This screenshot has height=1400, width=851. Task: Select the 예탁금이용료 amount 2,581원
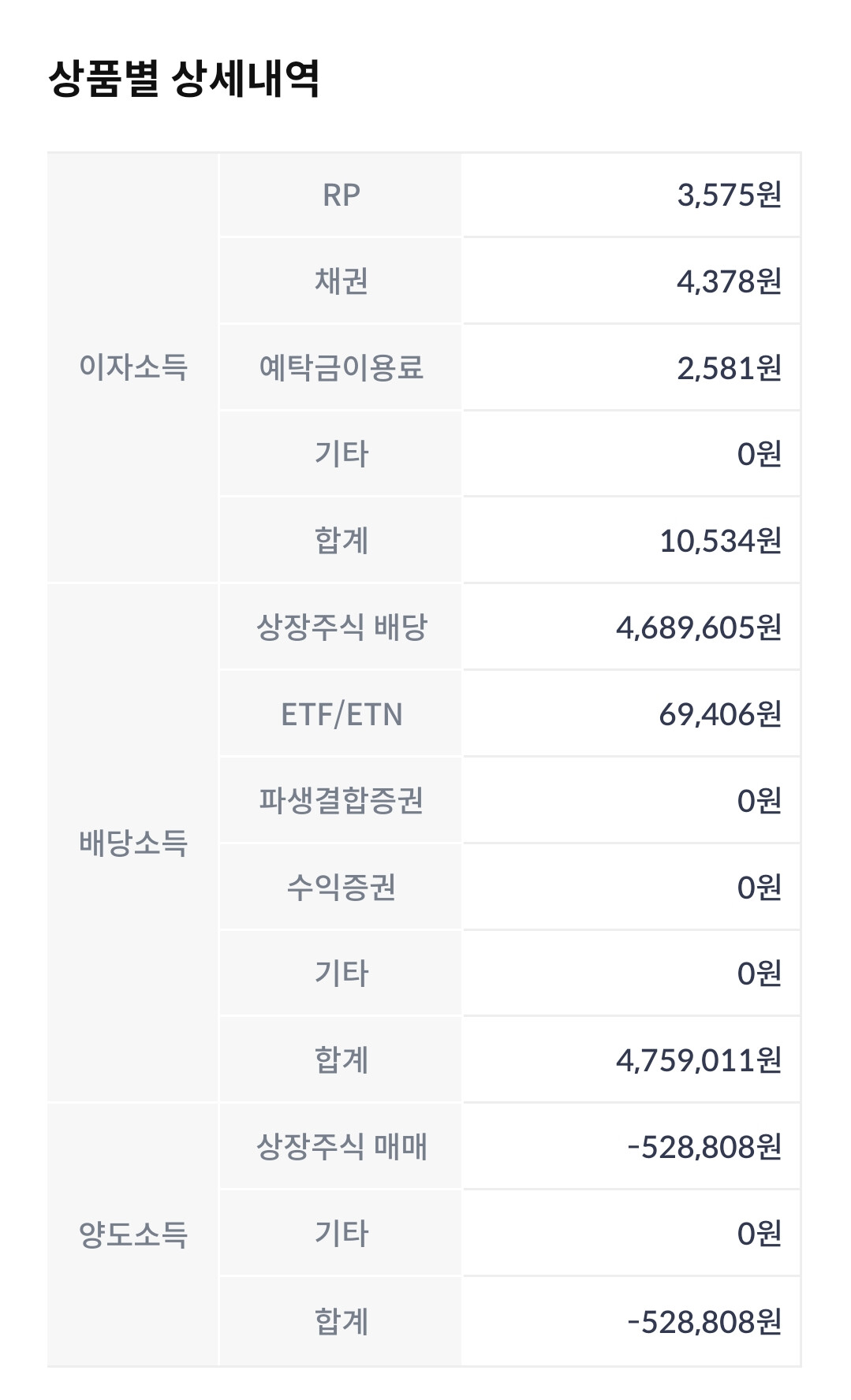(729, 367)
